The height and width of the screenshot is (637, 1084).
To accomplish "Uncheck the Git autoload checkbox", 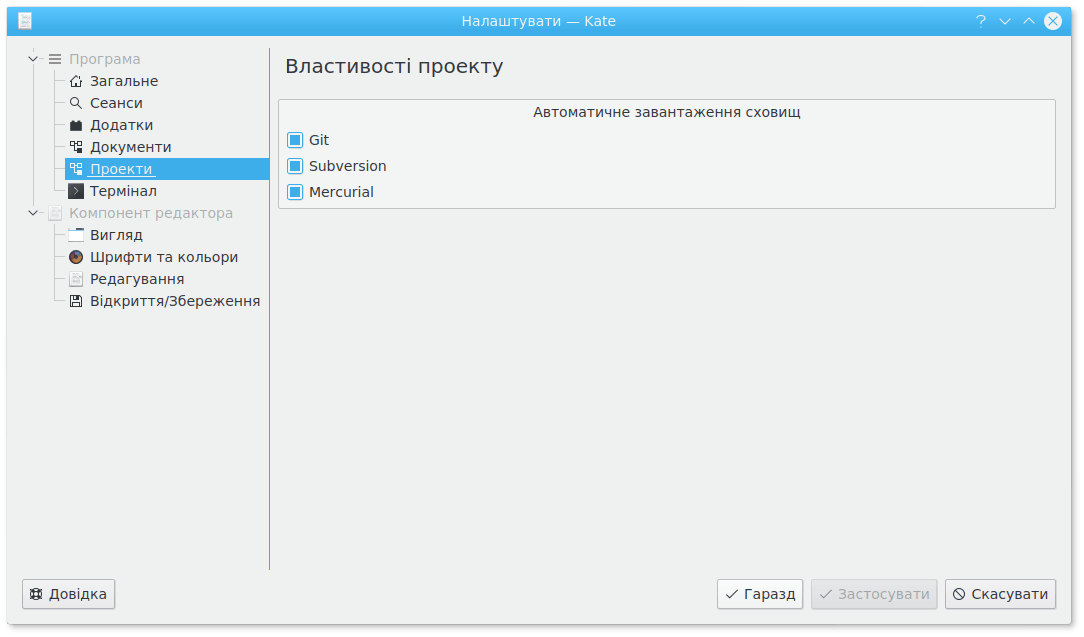I will point(295,140).
